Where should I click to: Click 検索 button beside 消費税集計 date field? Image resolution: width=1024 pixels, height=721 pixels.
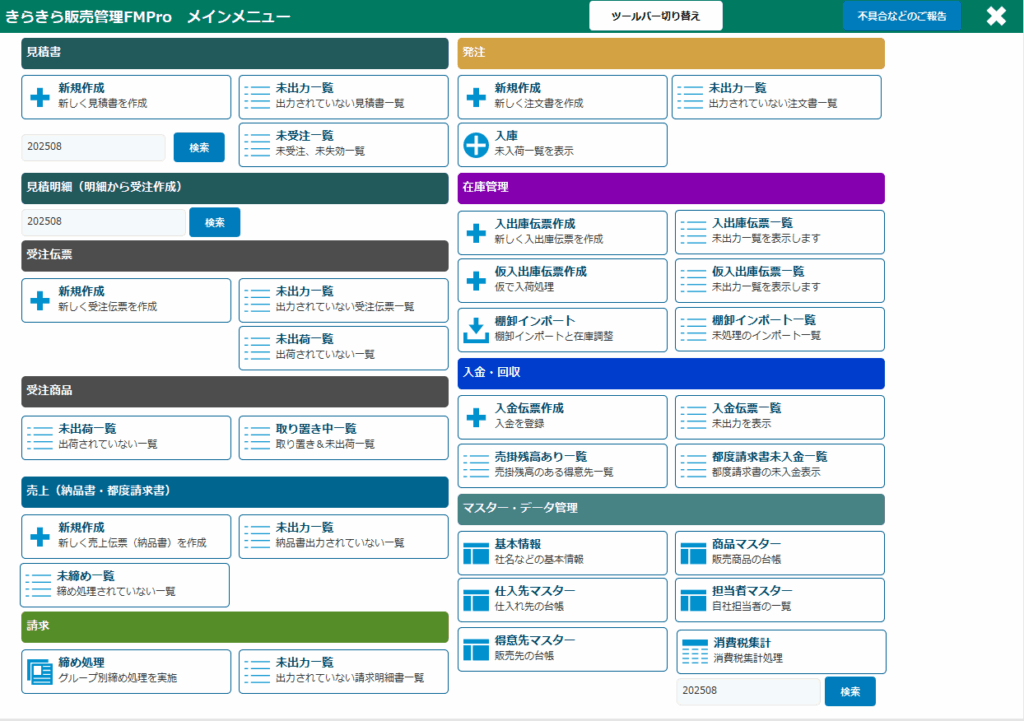click(x=850, y=691)
